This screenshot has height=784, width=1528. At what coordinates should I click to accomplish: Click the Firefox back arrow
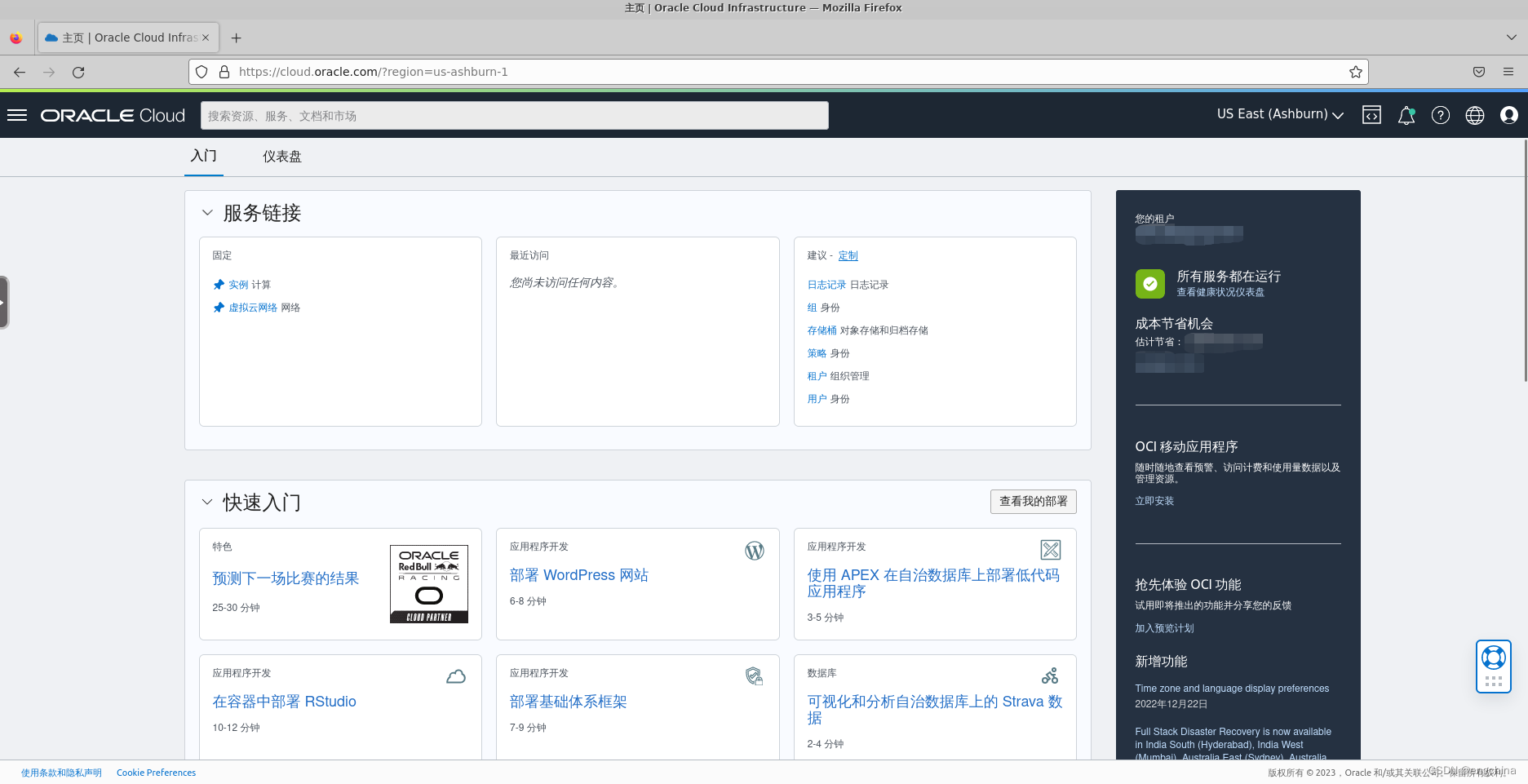click(20, 72)
